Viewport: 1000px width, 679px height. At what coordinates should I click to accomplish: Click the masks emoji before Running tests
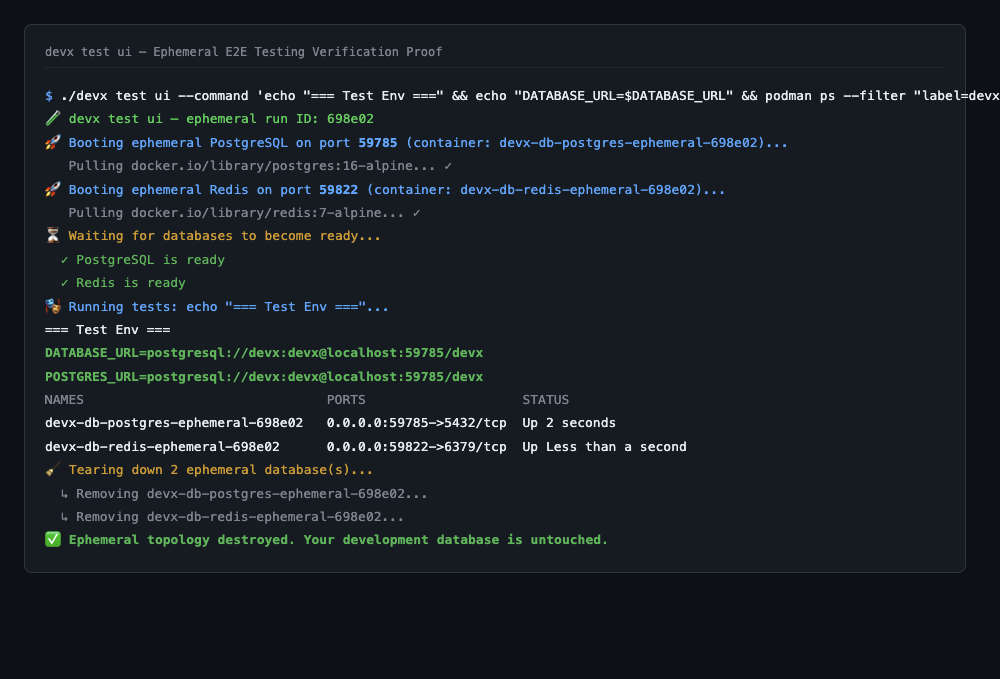coord(53,306)
